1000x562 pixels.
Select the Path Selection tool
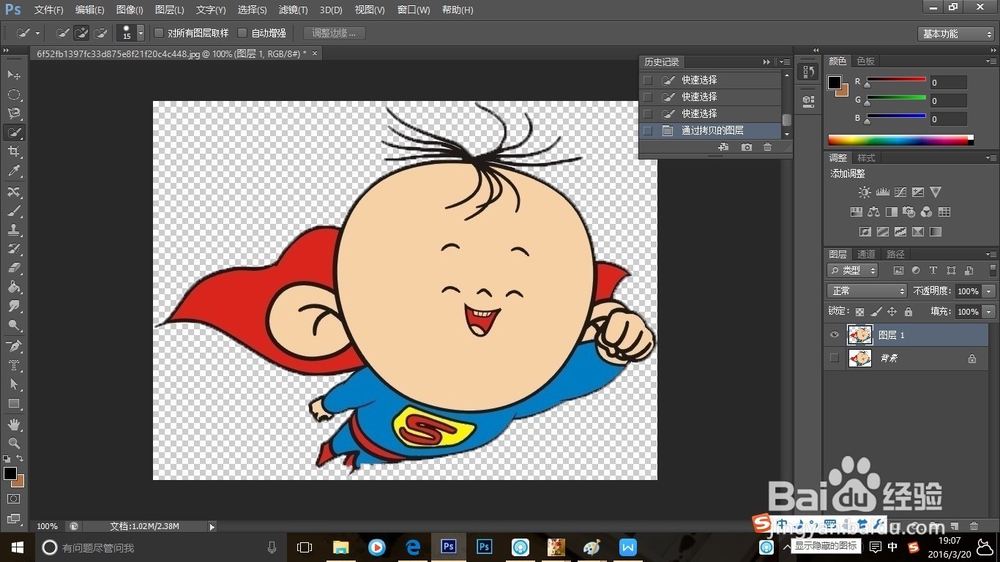pos(13,385)
